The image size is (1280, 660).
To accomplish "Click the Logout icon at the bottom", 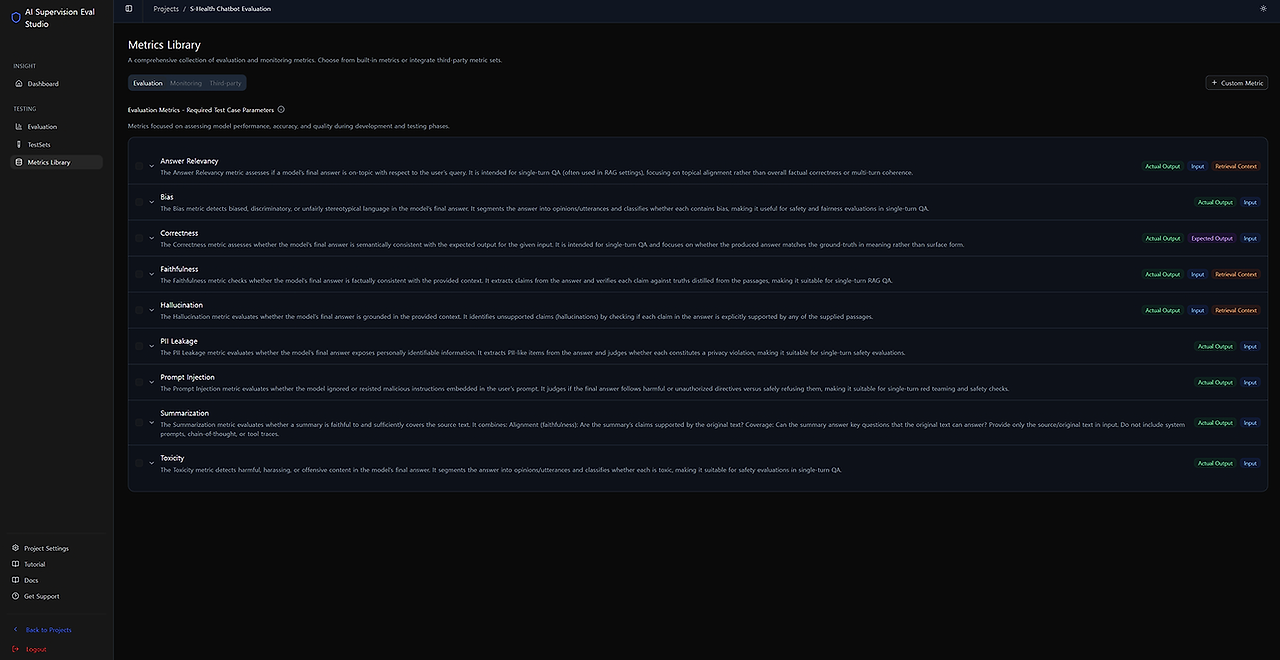I will (x=14, y=647).
